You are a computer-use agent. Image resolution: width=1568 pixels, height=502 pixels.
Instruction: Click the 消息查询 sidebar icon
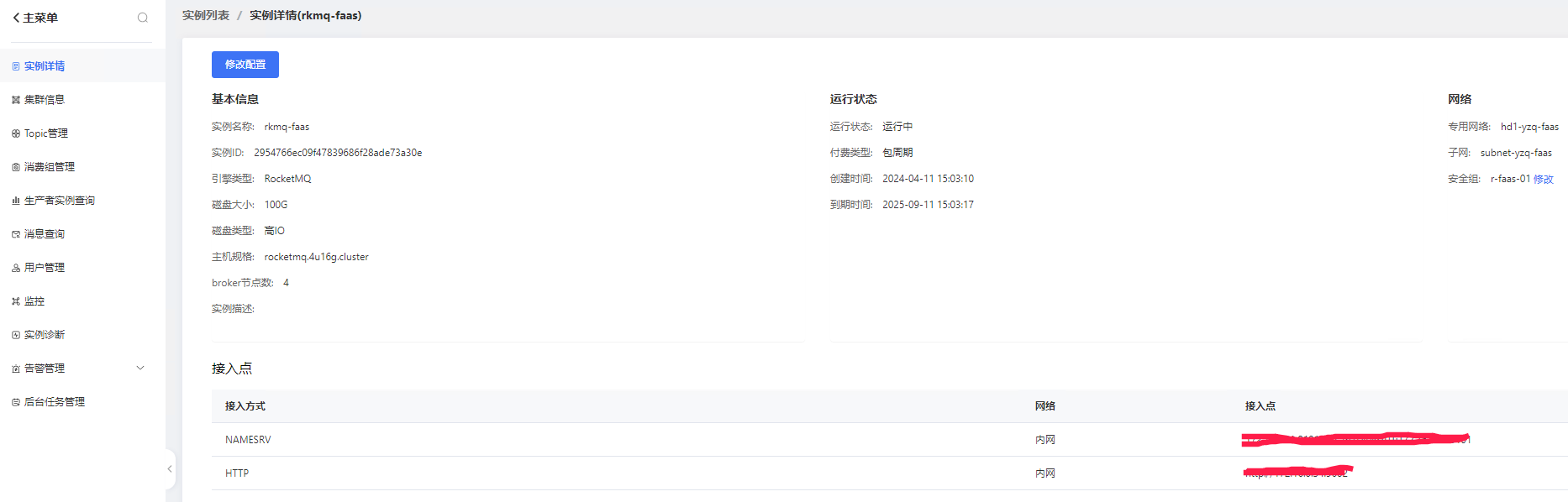click(x=16, y=234)
